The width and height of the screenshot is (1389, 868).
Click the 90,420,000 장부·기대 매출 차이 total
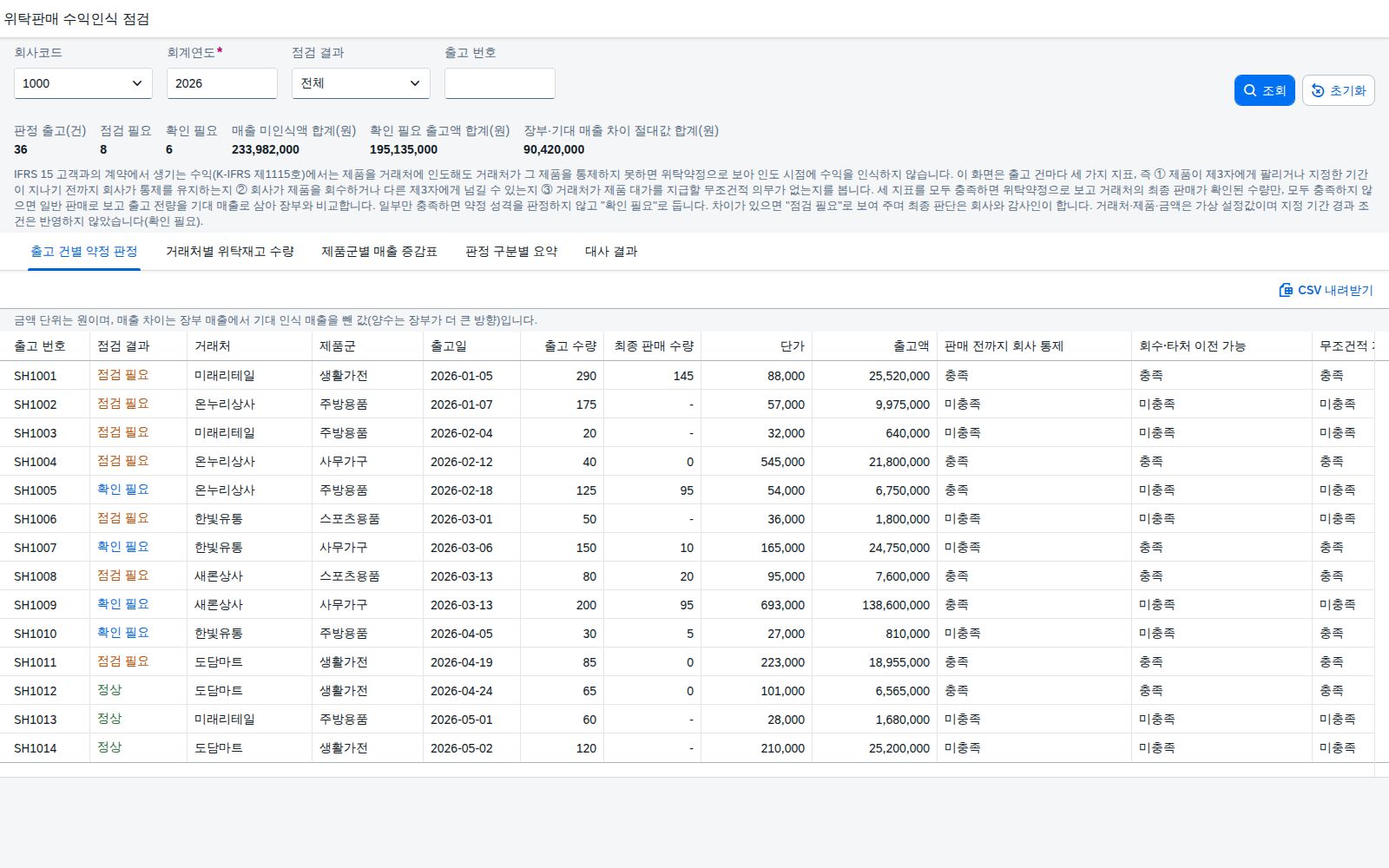(554, 149)
